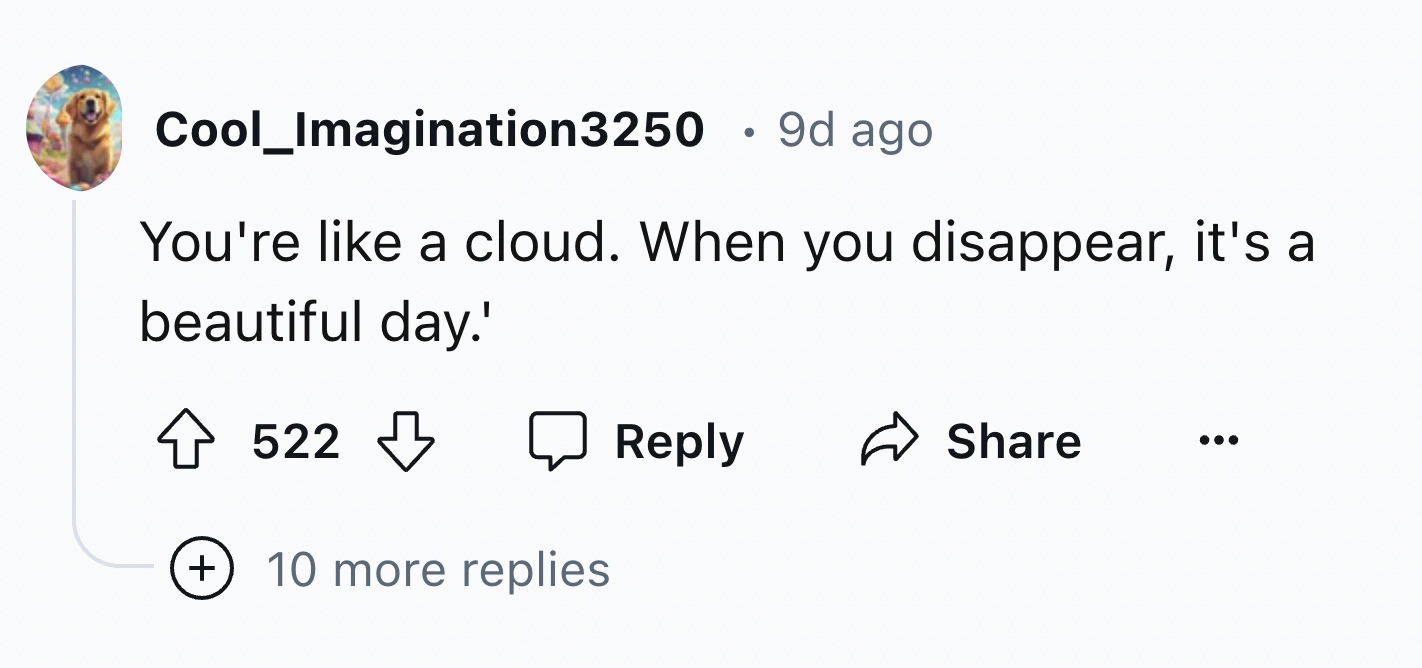Upvote the comment by Cool_Imagination3250
Screen dimensions: 1422x668
(188, 442)
